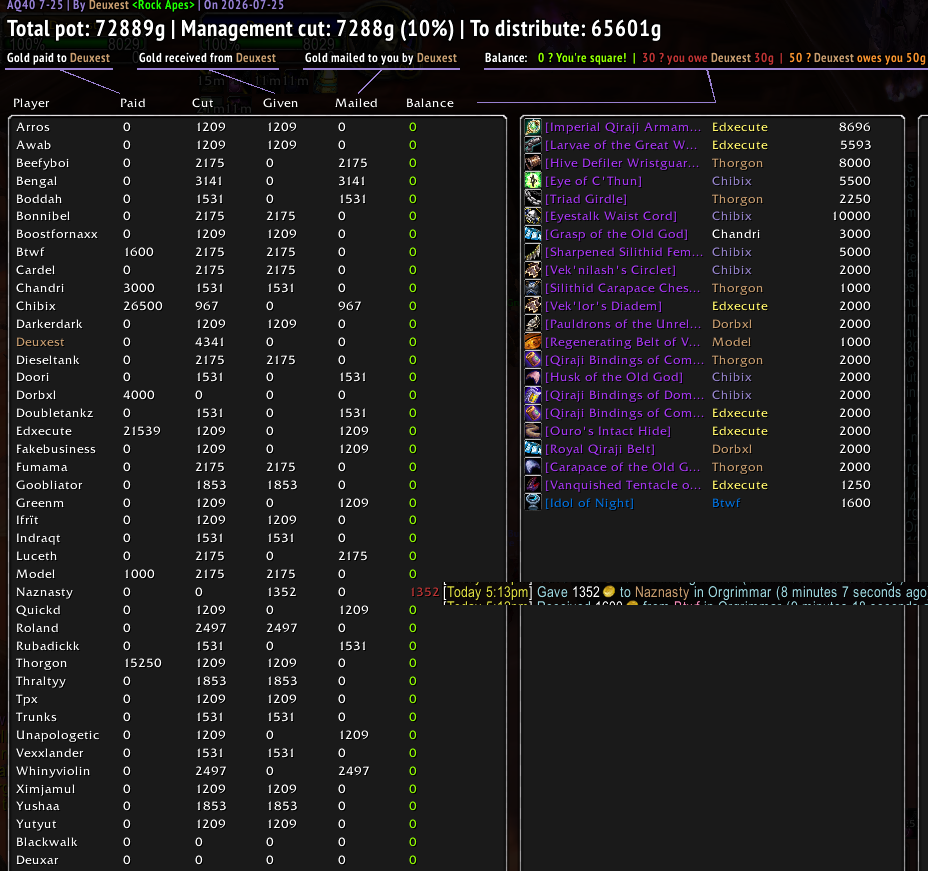Click the Vek'nilash's Circlet item icon

[533, 270]
